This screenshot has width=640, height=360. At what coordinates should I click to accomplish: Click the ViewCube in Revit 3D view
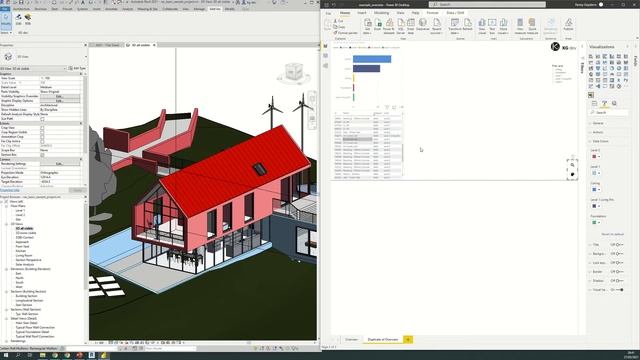pos(293,73)
